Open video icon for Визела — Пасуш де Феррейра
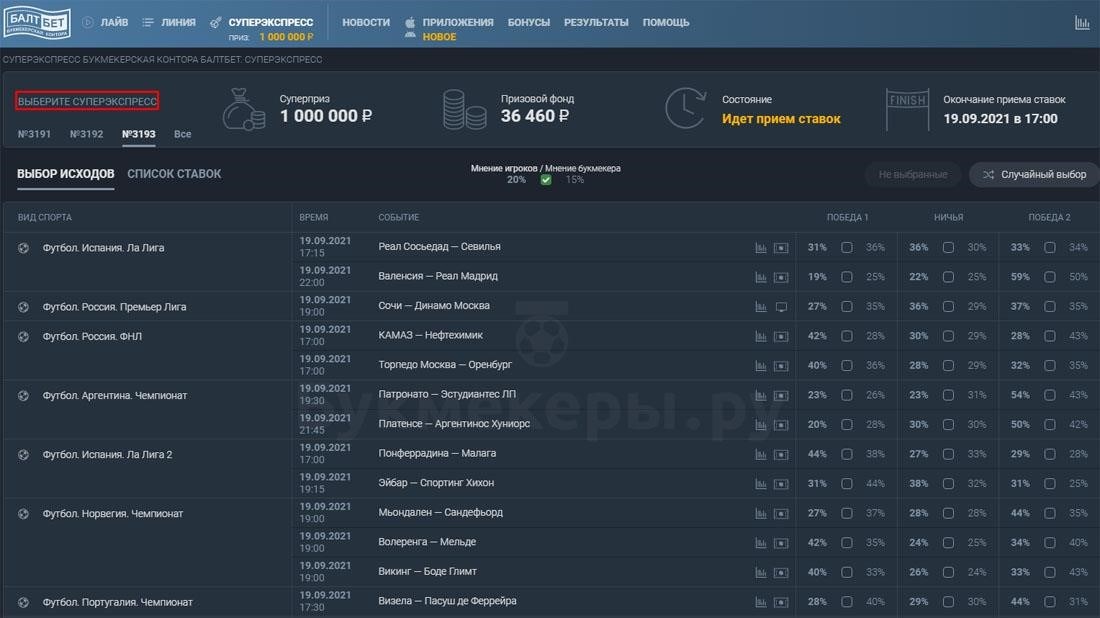This screenshot has height=618, width=1100. [781, 602]
